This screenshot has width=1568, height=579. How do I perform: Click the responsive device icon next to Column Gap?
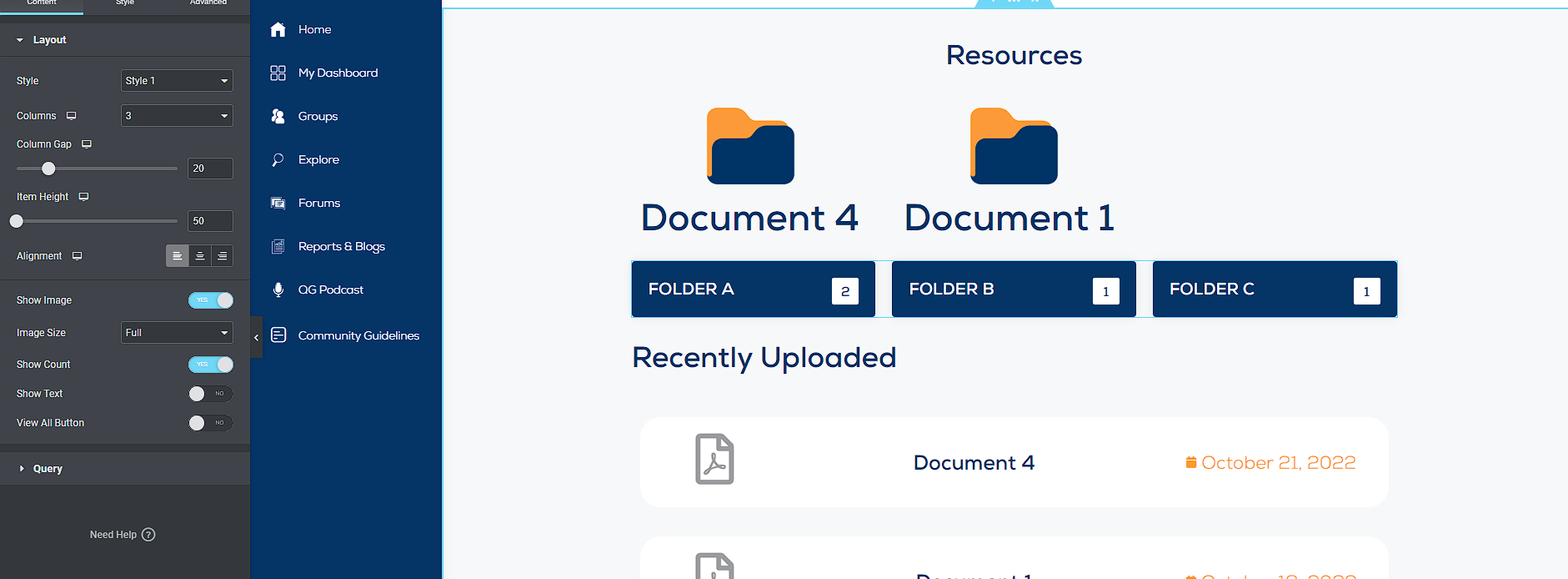click(x=87, y=144)
